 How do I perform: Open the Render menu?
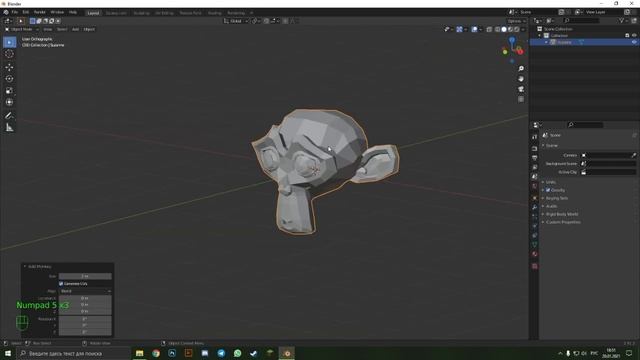tap(40, 13)
